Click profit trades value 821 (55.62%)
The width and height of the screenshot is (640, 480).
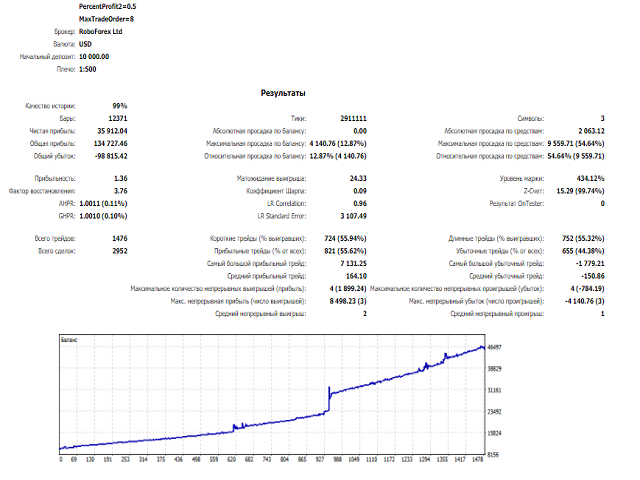(x=345, y=251)
